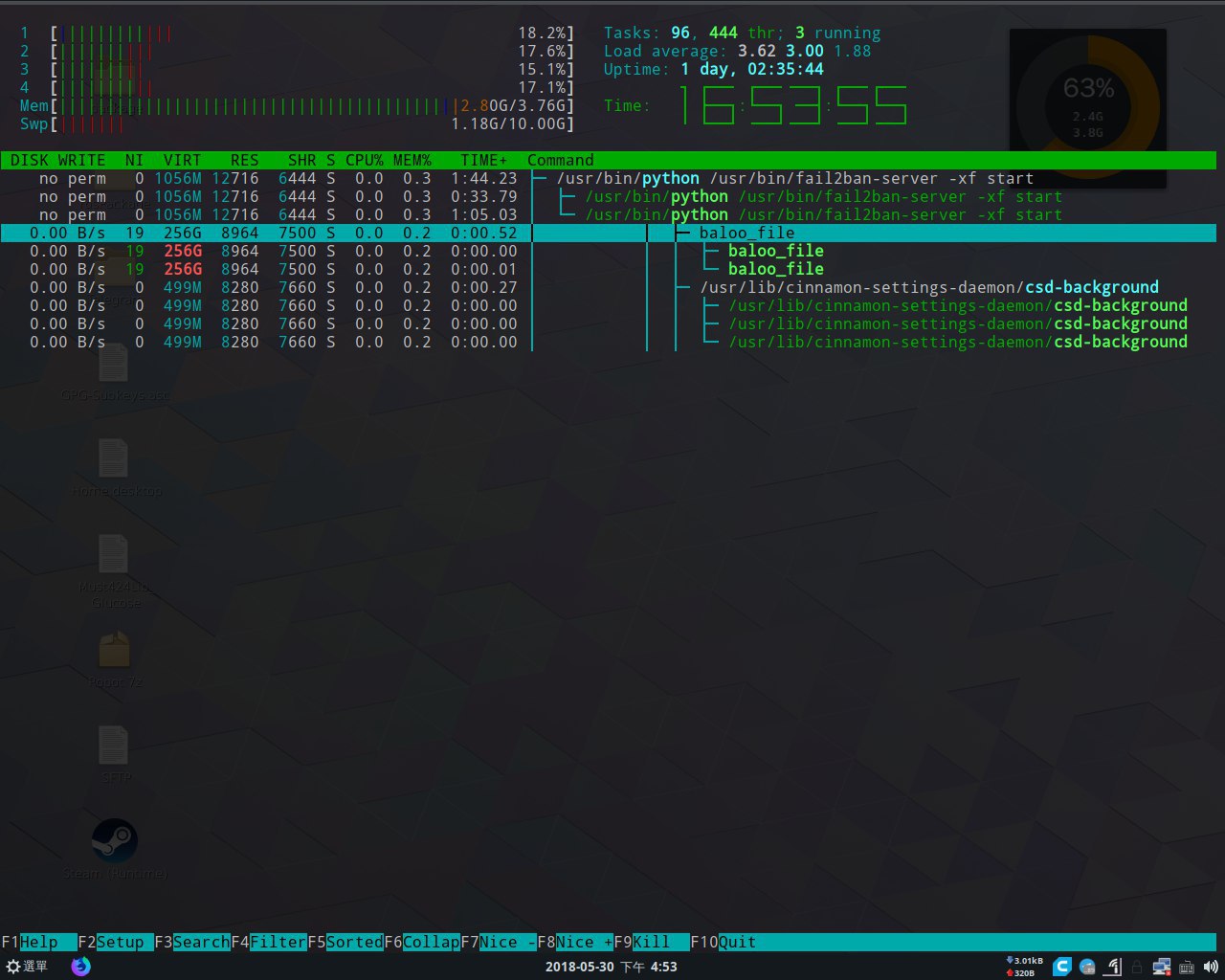Select the fail2ban-server thread with time 0:33.79
Screen dimensions: 1225x980
coord(609,196)
